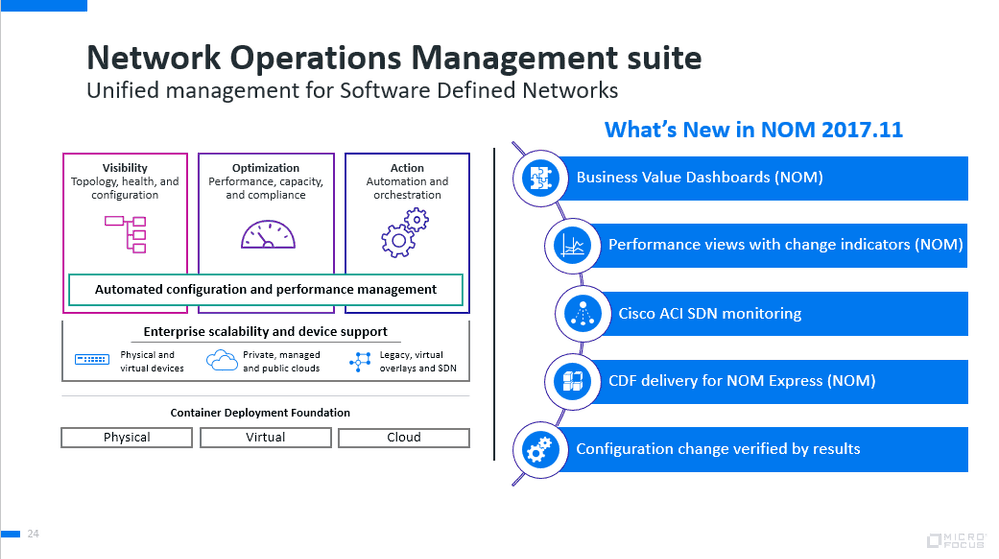Click Automated configuration and performance management box
Screen dimensions: 999x559
tap(265, 290)
